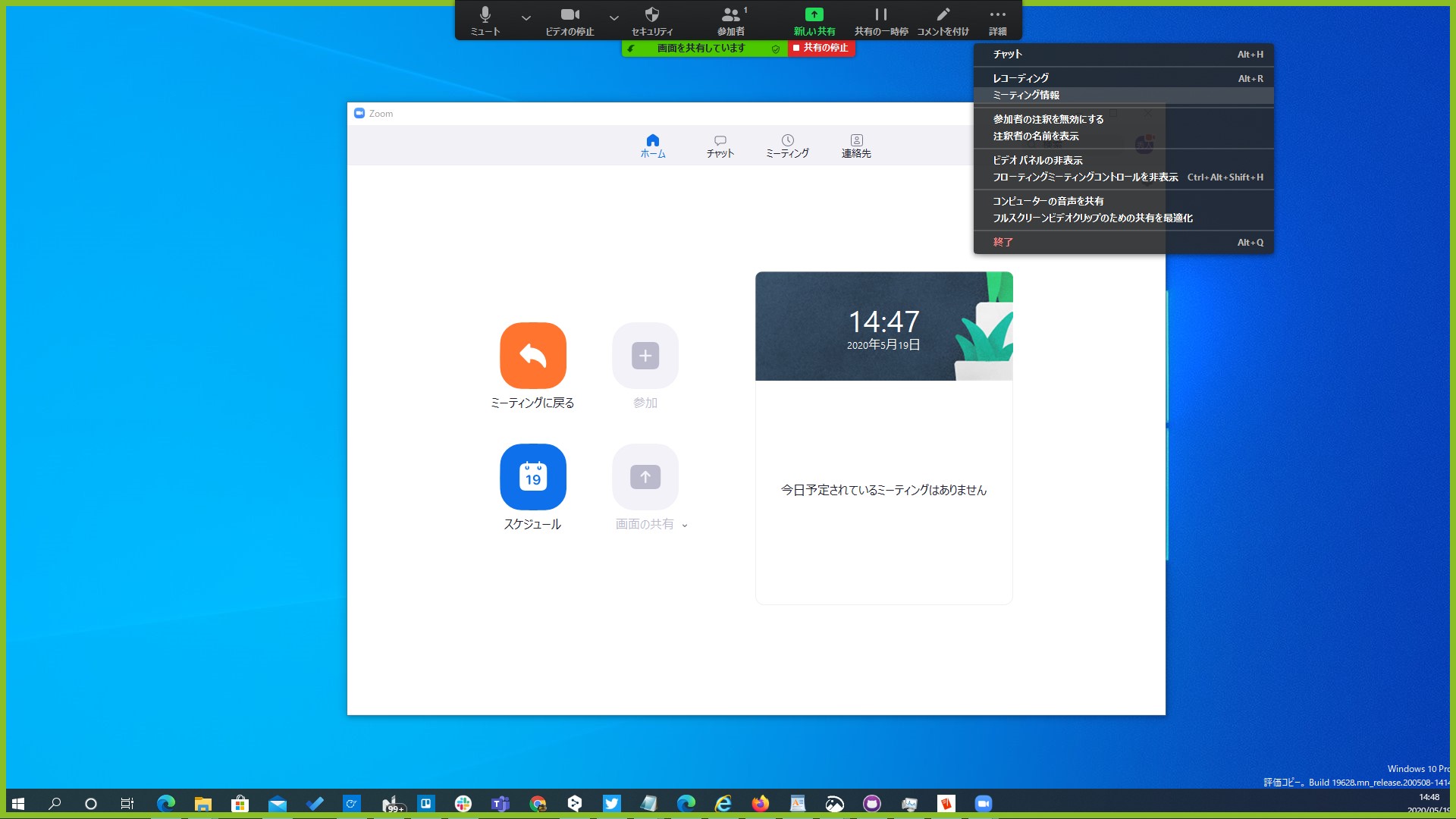The image size is (1456, 819).
Task: Enable 参加者の注釈を無効にする option
Action: (1047, 118)
